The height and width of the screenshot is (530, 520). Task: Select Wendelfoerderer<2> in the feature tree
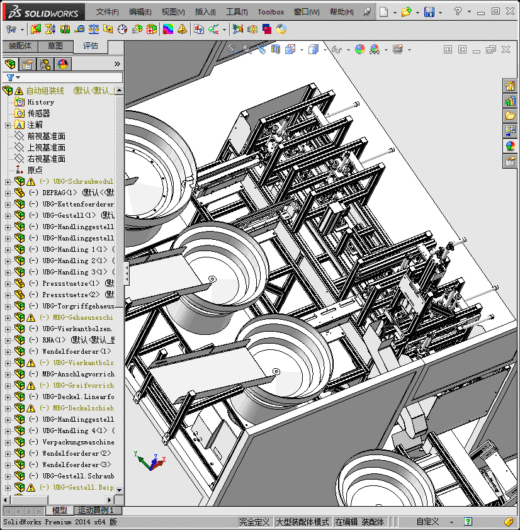pos(76,453)
